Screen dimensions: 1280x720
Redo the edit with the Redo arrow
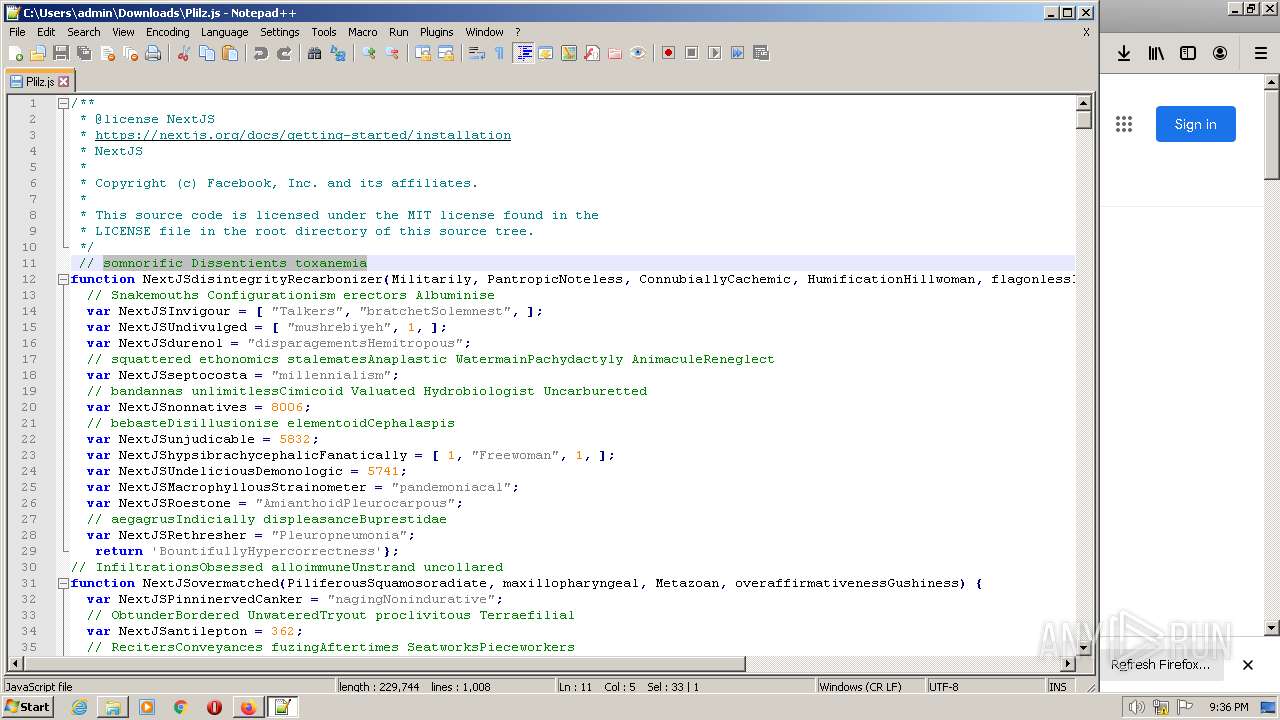click(x=284, y=53)
